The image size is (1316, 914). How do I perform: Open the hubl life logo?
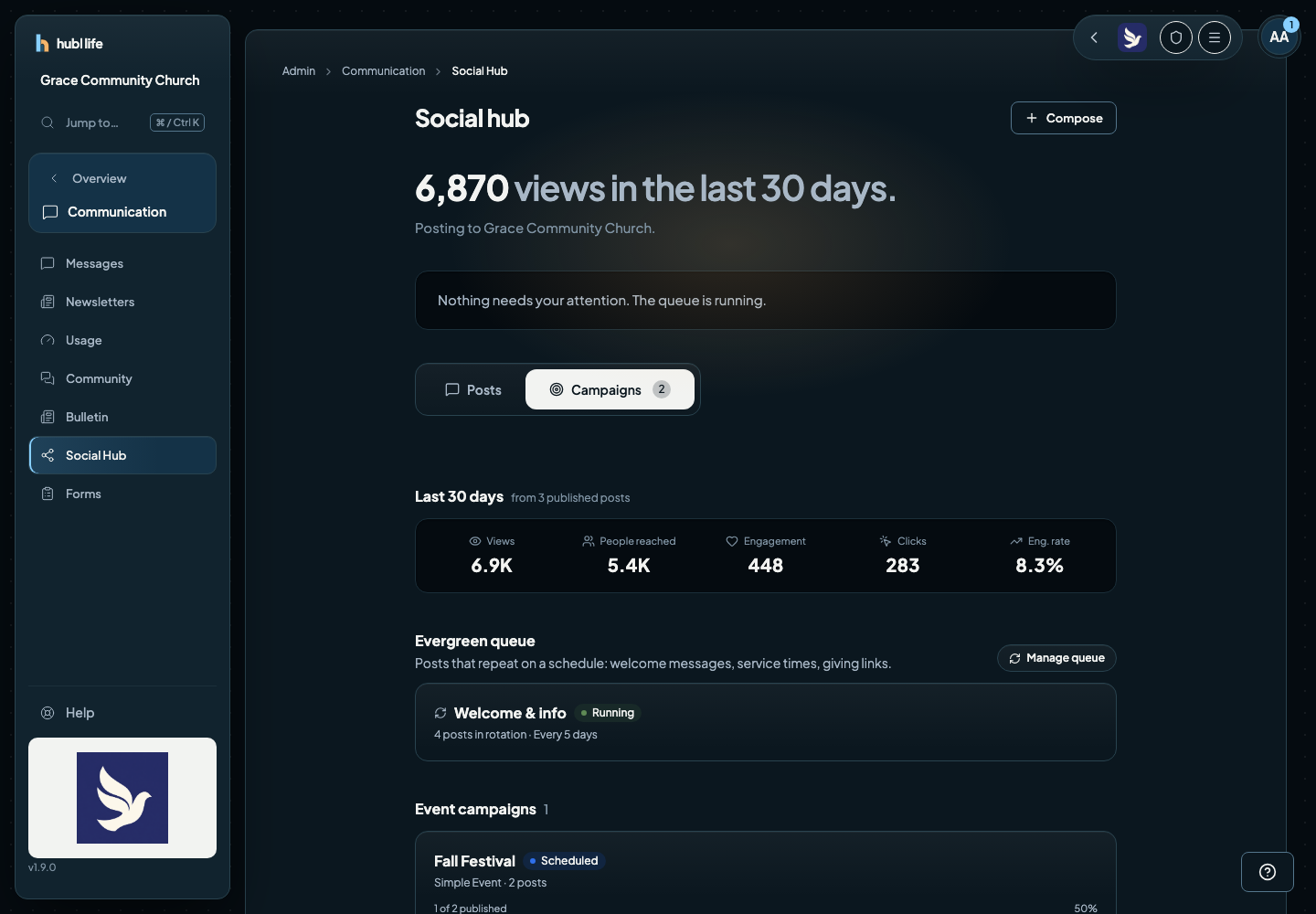(x=69, y=43)
